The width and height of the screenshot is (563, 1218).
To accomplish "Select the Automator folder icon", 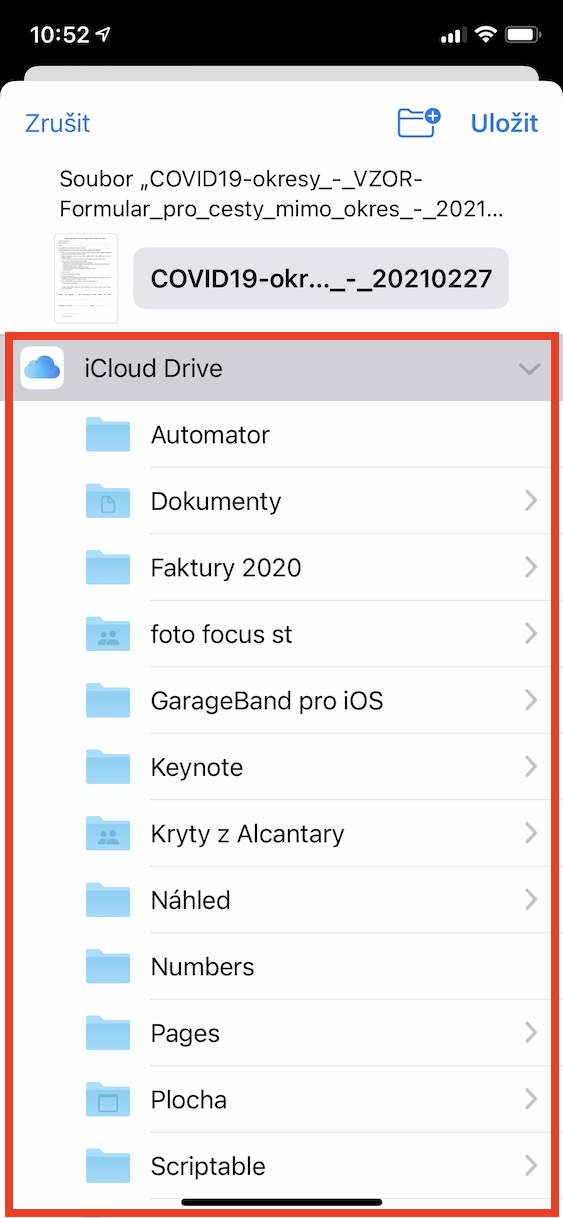I will (x=108, y=435).
